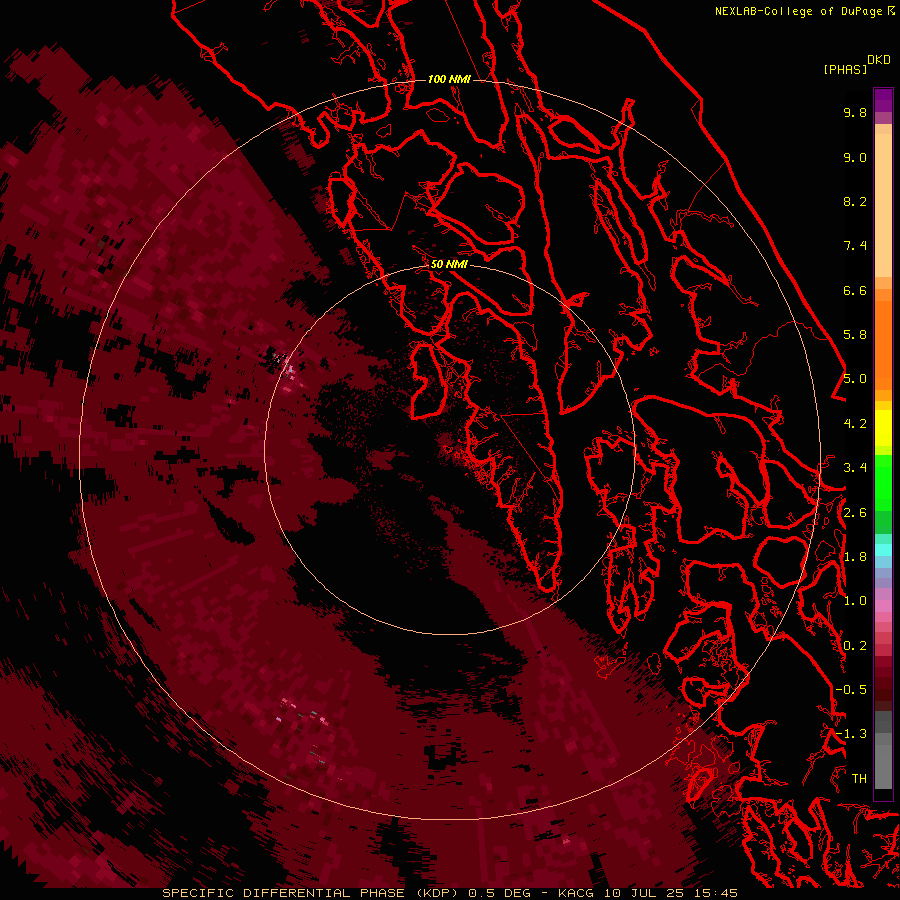Click the 6.6 value on the color scale
The image size is (900, 900).
855,290
